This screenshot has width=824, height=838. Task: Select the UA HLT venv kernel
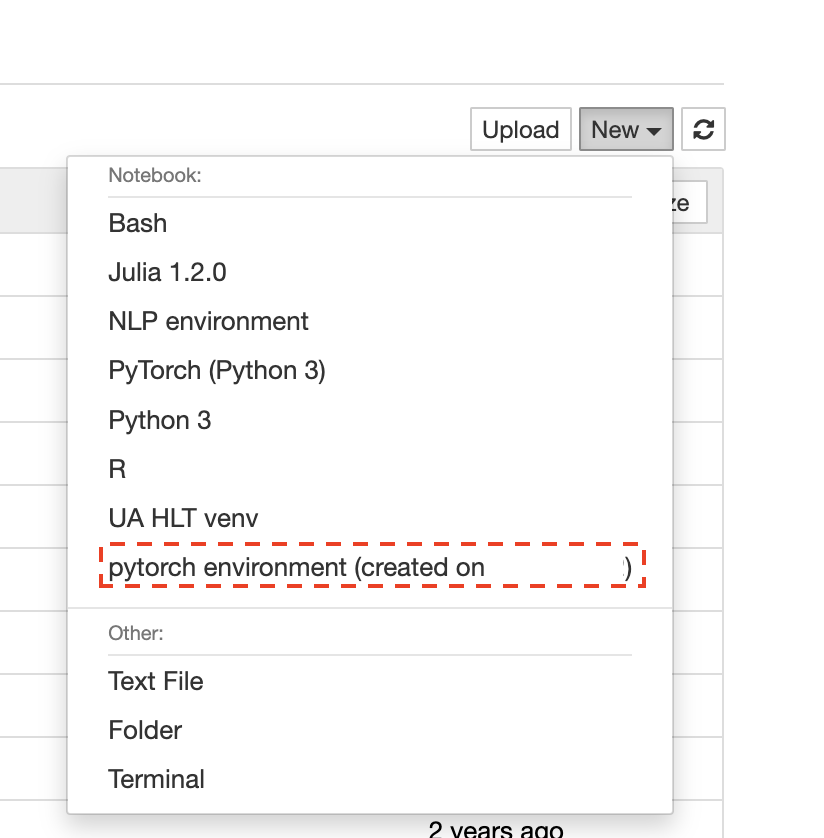pyautogui.click(x=183, y=518)
